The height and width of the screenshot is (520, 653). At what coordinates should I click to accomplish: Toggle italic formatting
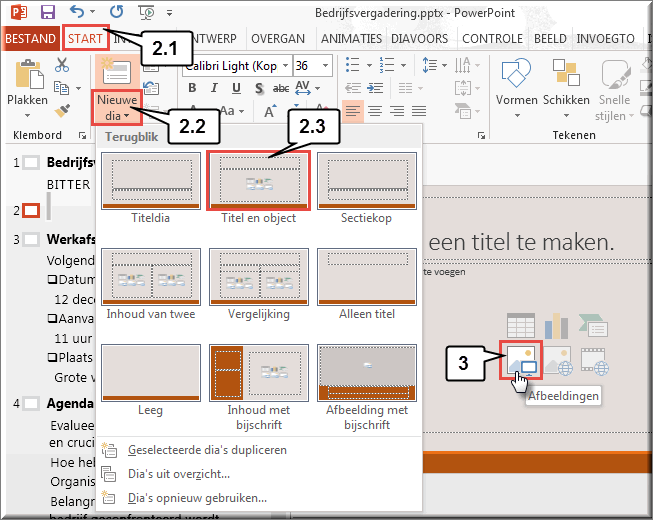pyautogui.click(x=214, y=88)
